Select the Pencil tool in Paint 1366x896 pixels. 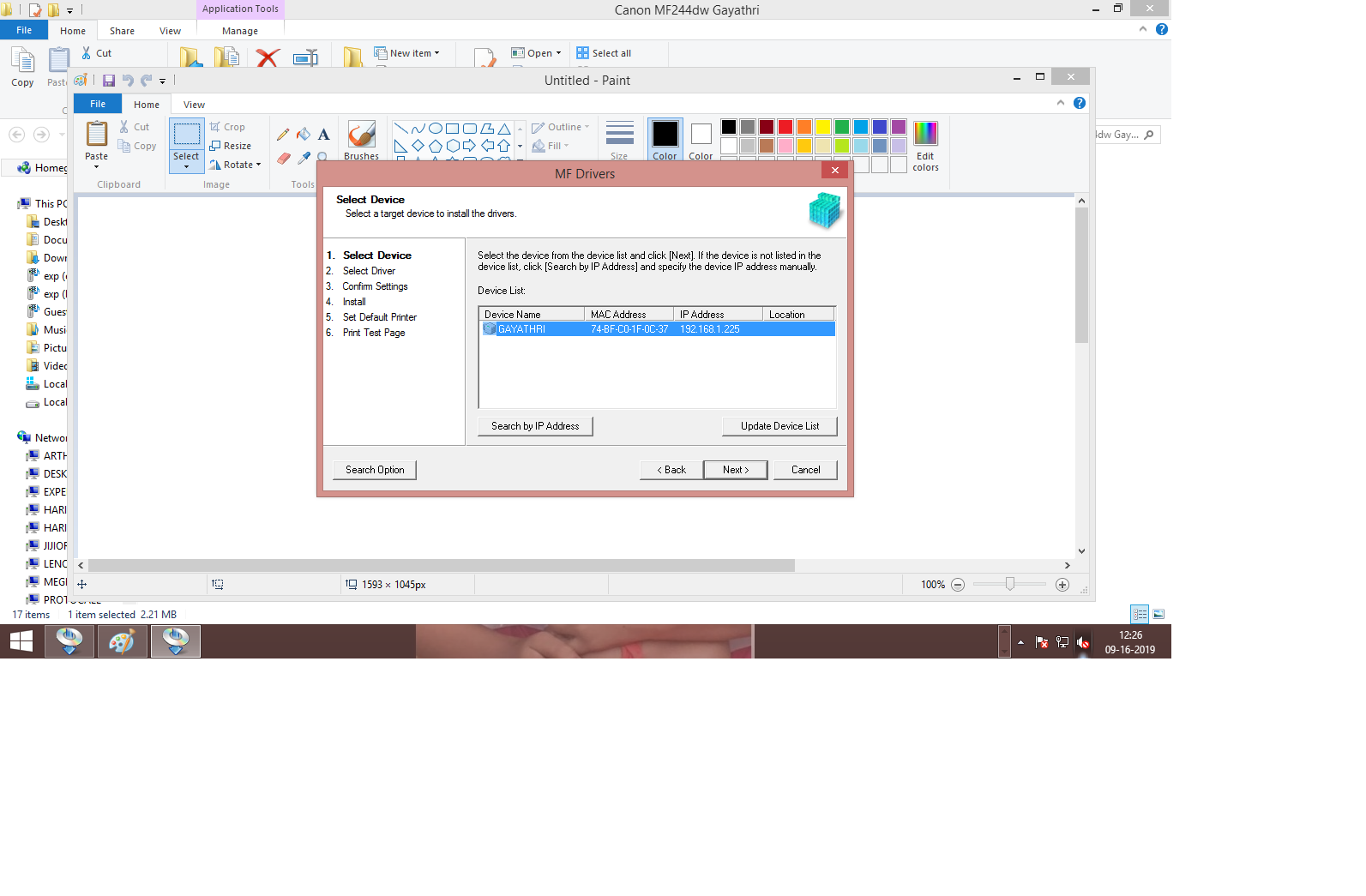[283, 135]
